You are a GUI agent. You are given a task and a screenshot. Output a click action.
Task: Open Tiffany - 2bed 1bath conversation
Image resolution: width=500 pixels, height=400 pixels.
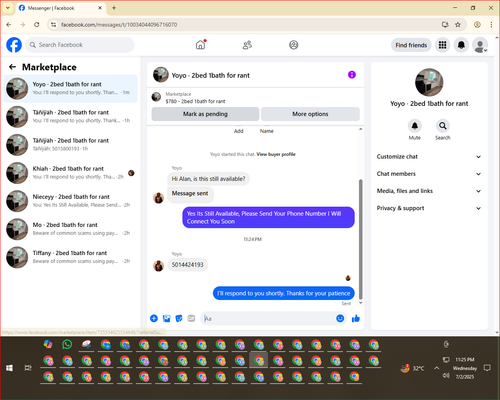click(x=70, y=257)
